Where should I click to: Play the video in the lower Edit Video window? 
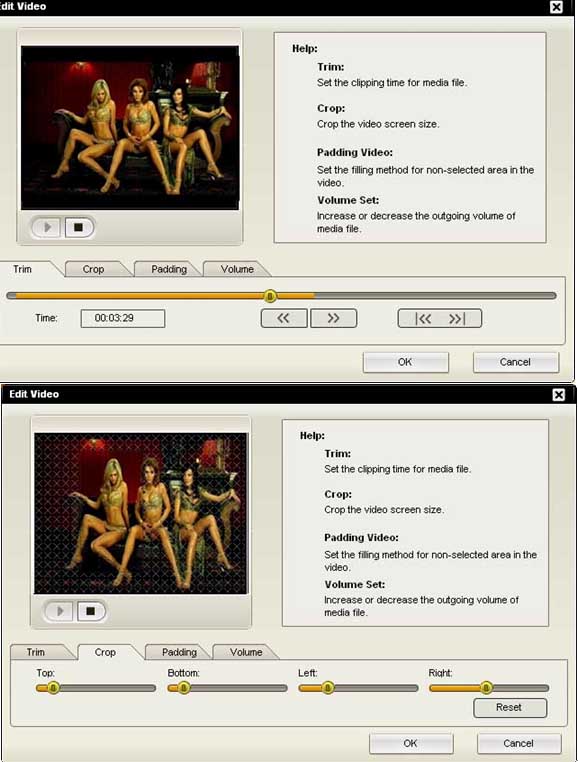59,611
